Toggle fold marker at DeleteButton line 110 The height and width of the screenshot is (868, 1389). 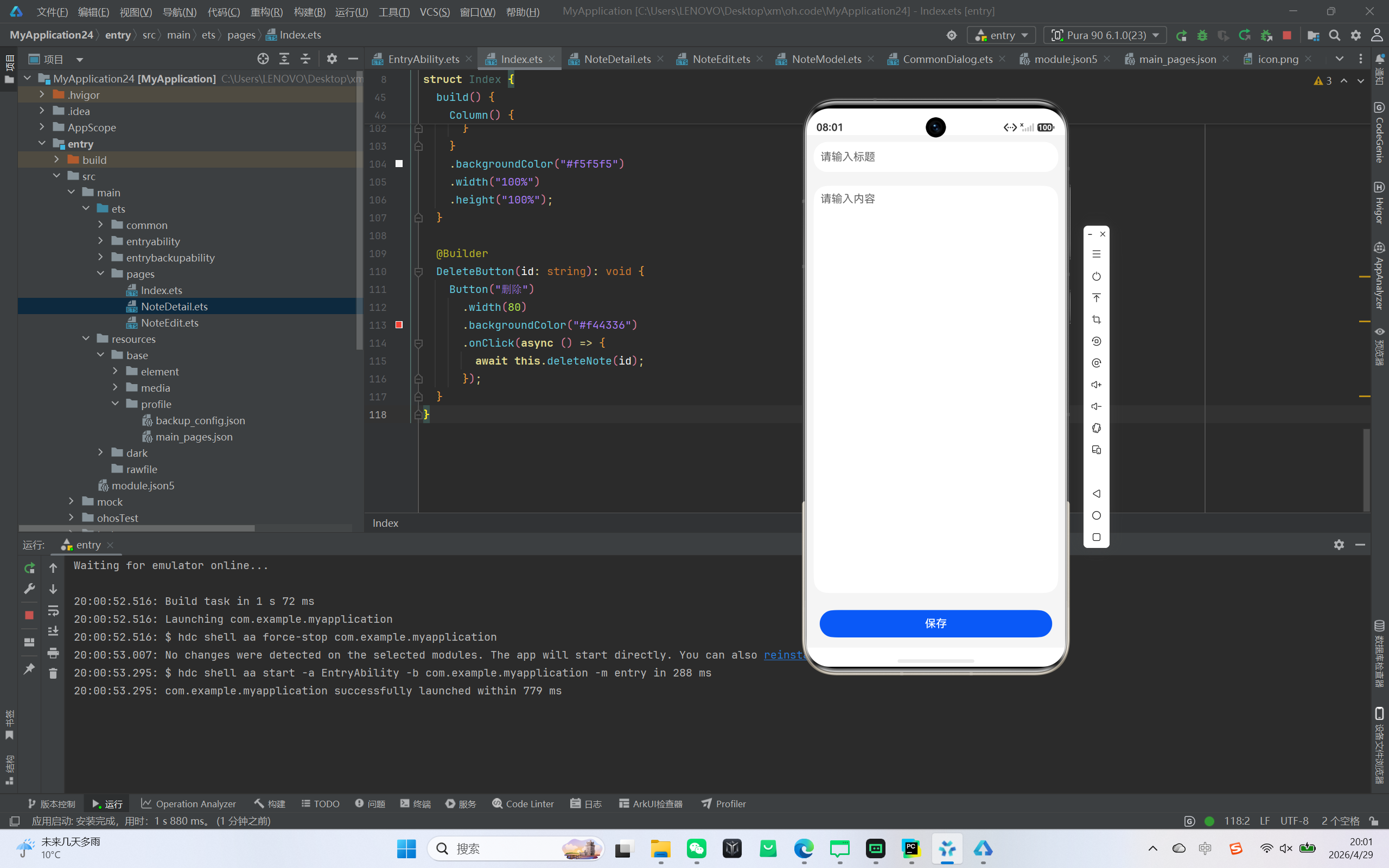(418, 272)
